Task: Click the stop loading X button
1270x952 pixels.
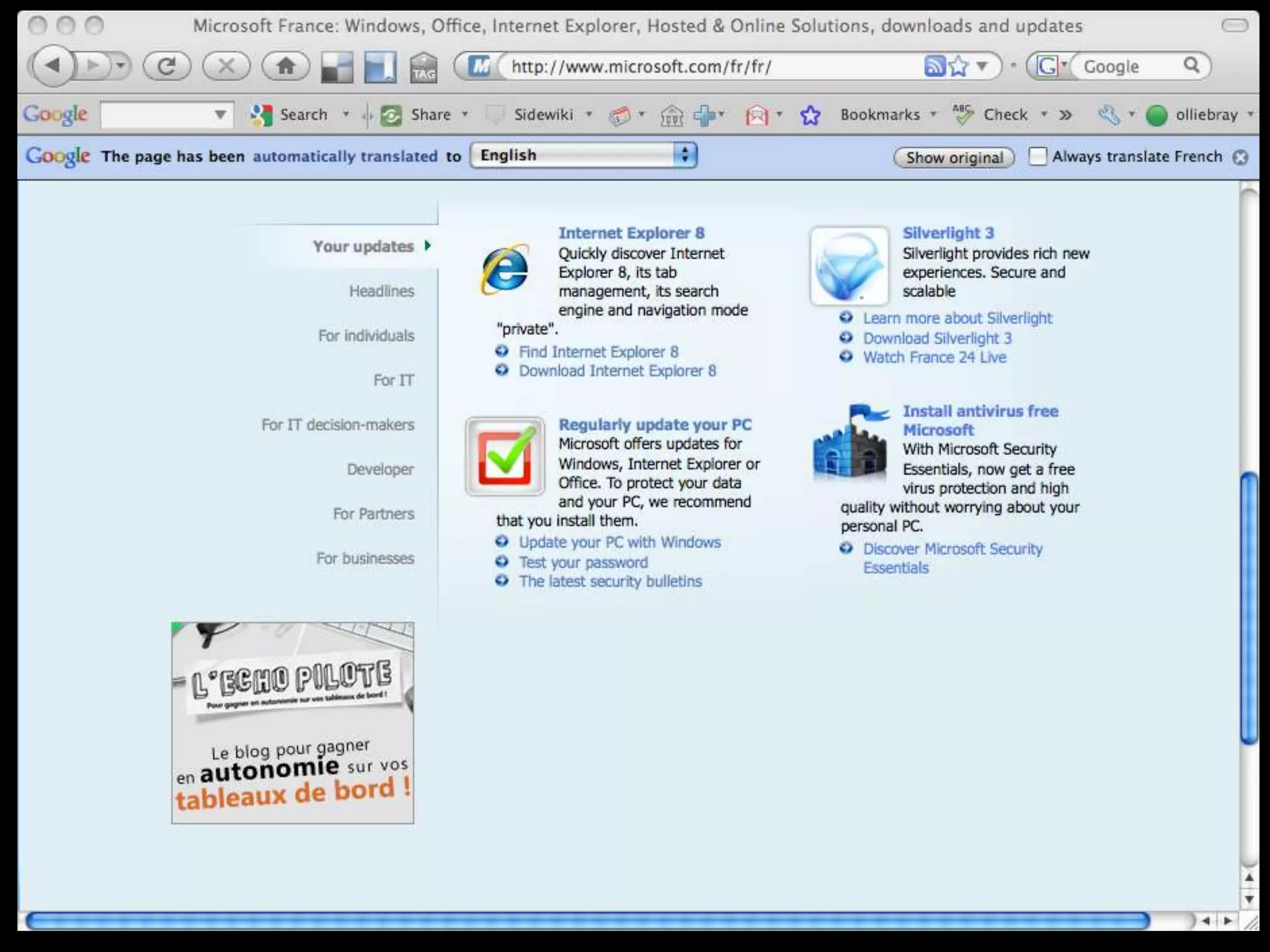Action: pos(226,66)
